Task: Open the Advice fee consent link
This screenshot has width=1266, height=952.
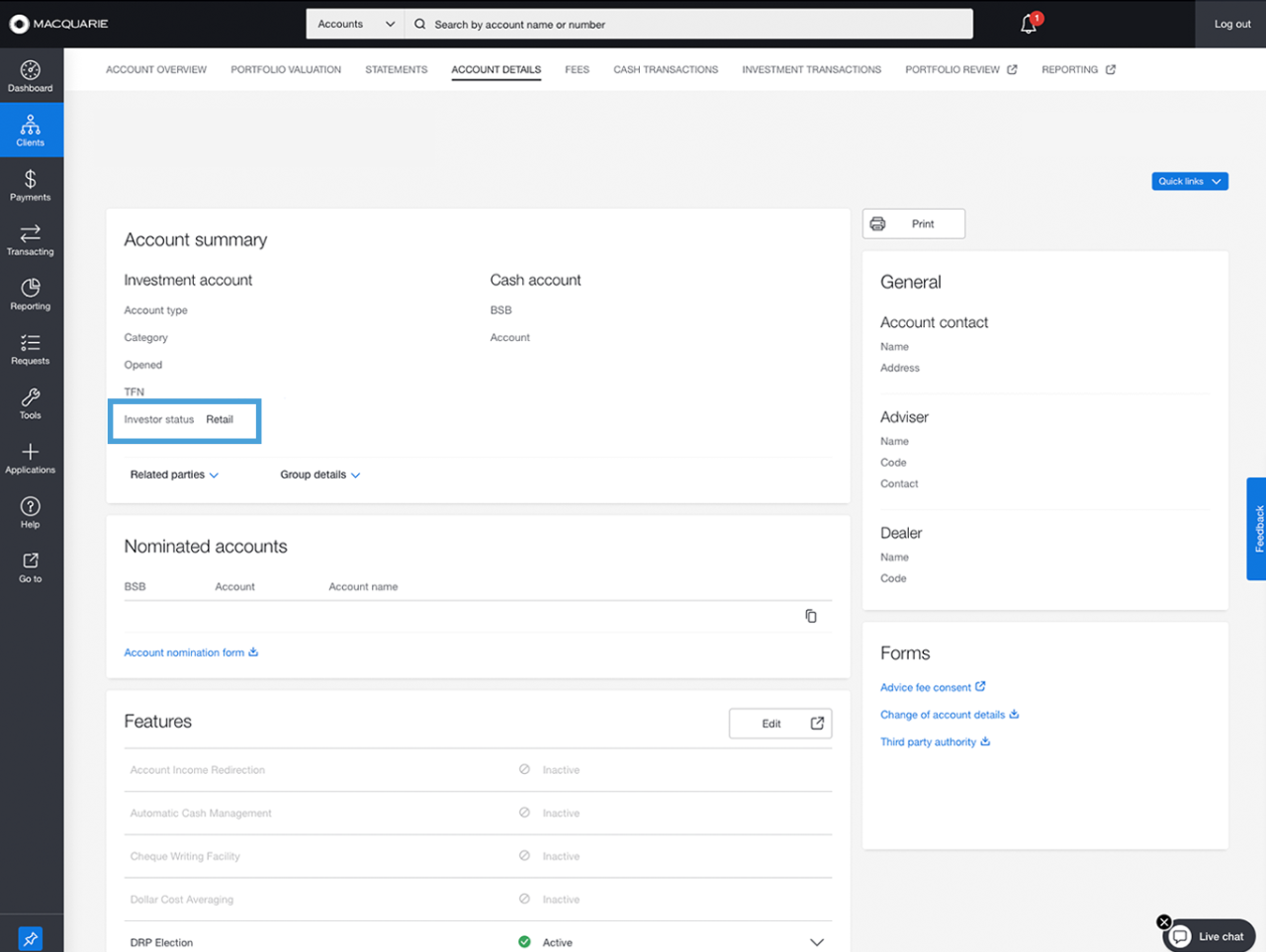Action: 926,687
